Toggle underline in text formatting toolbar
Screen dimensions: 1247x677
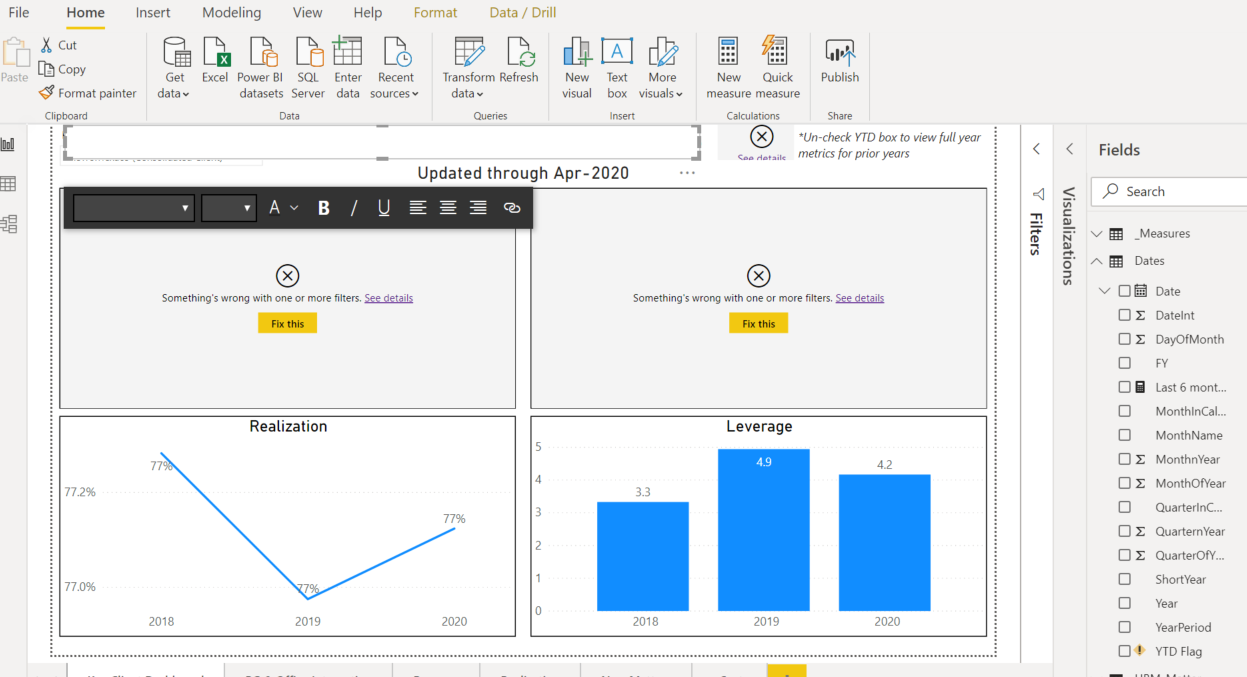(384, 208)
